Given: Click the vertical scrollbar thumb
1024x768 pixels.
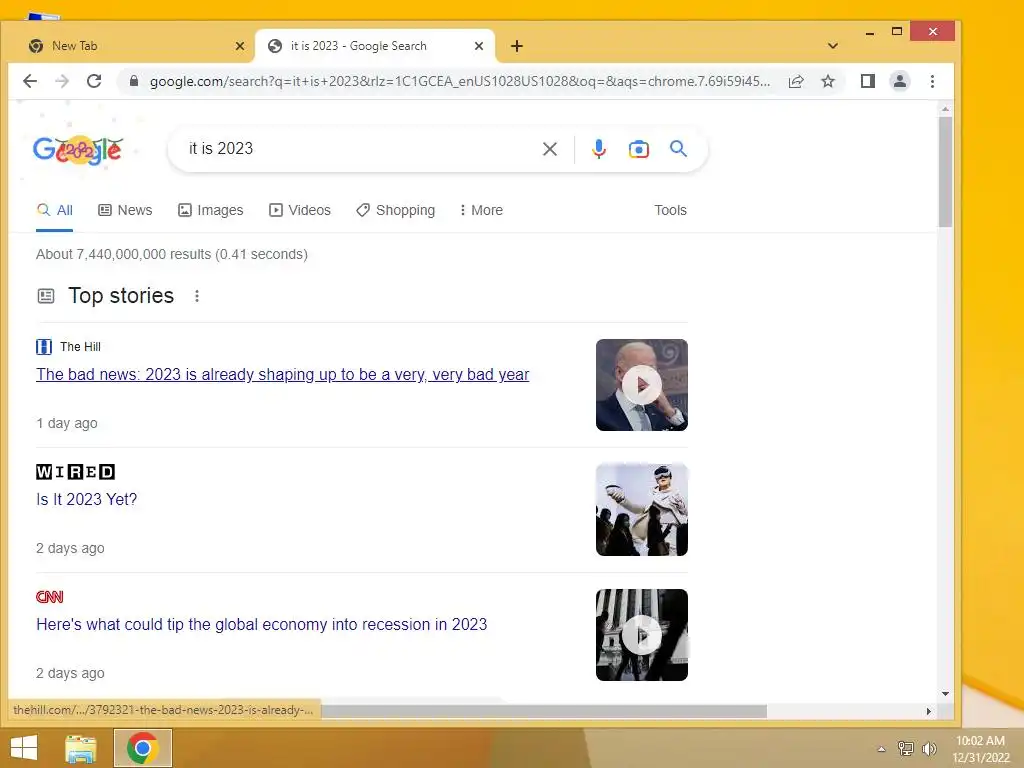Looking at the screenshot, I should [945, 172].
